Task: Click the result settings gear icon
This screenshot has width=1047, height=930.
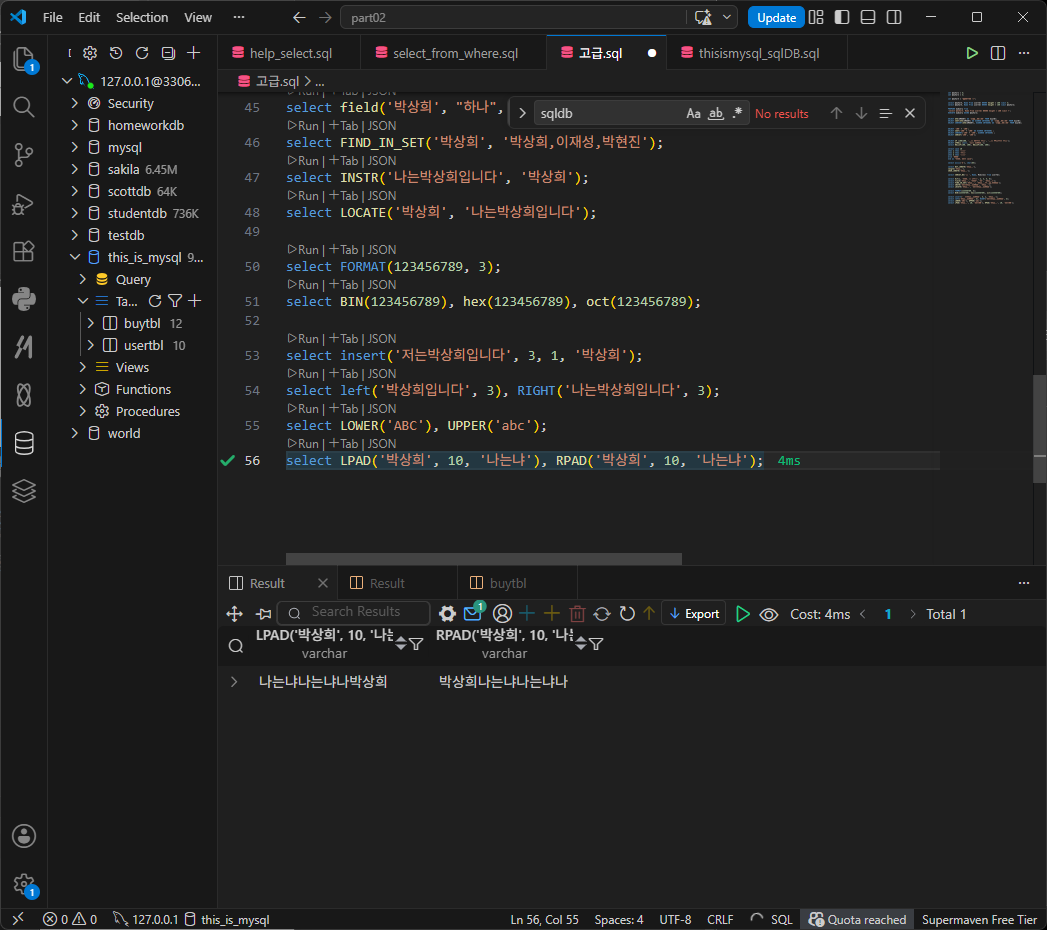Action: (447, 614)
